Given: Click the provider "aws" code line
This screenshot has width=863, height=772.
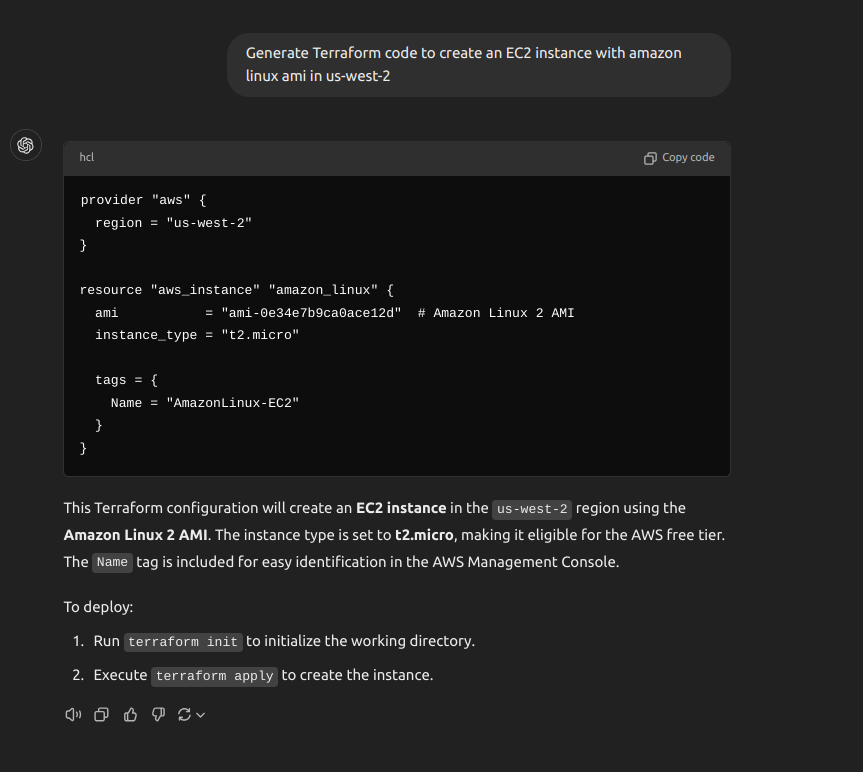Looking at the screenshot, I should coord(143,200).
